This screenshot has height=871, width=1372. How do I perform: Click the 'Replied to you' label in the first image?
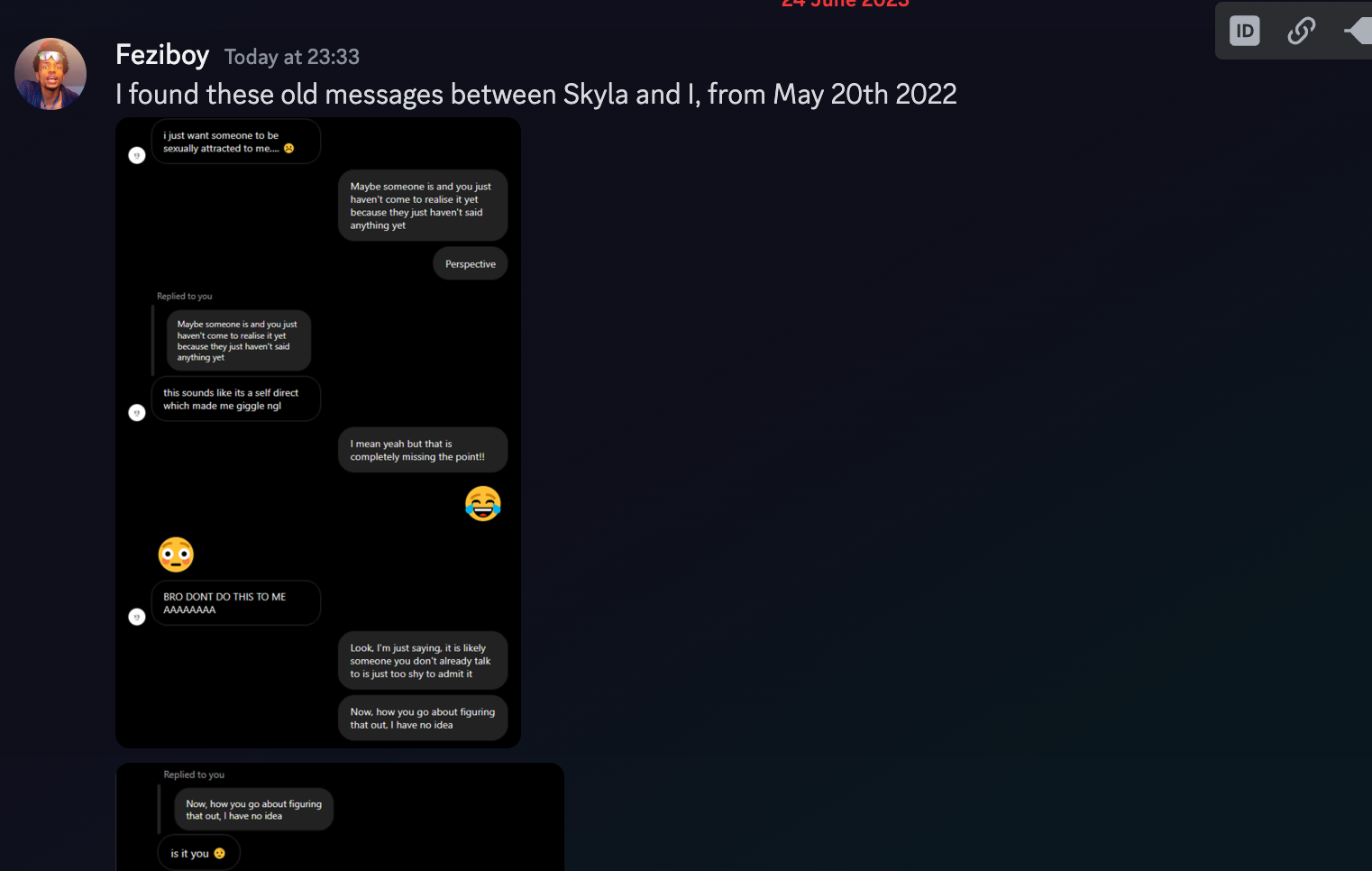point(185,296)
